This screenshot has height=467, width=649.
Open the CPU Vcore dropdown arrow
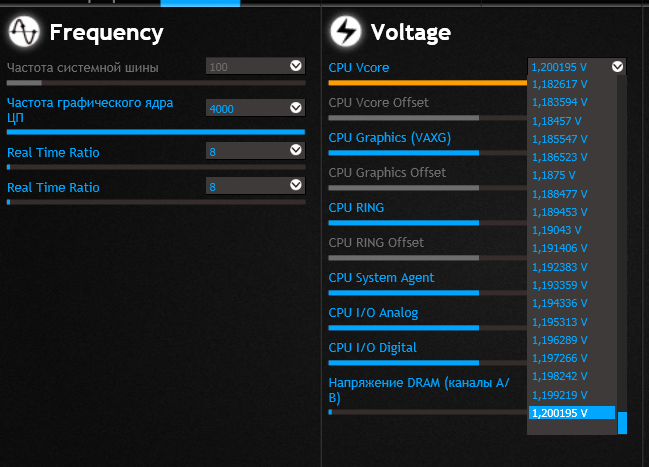pyautogui.click(x=617, y=67)
